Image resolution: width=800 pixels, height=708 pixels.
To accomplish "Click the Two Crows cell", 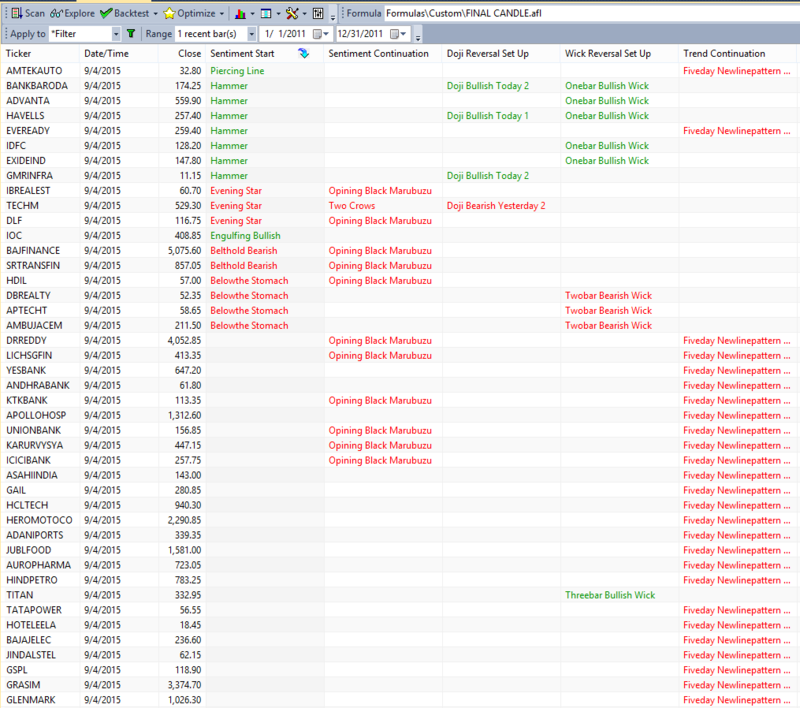I will tap(352, 206).
